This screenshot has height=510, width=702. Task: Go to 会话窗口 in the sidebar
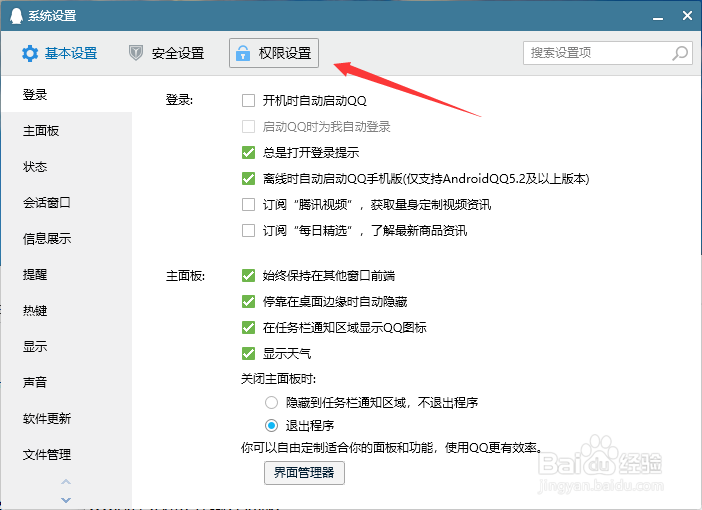[x=67, y=202]
